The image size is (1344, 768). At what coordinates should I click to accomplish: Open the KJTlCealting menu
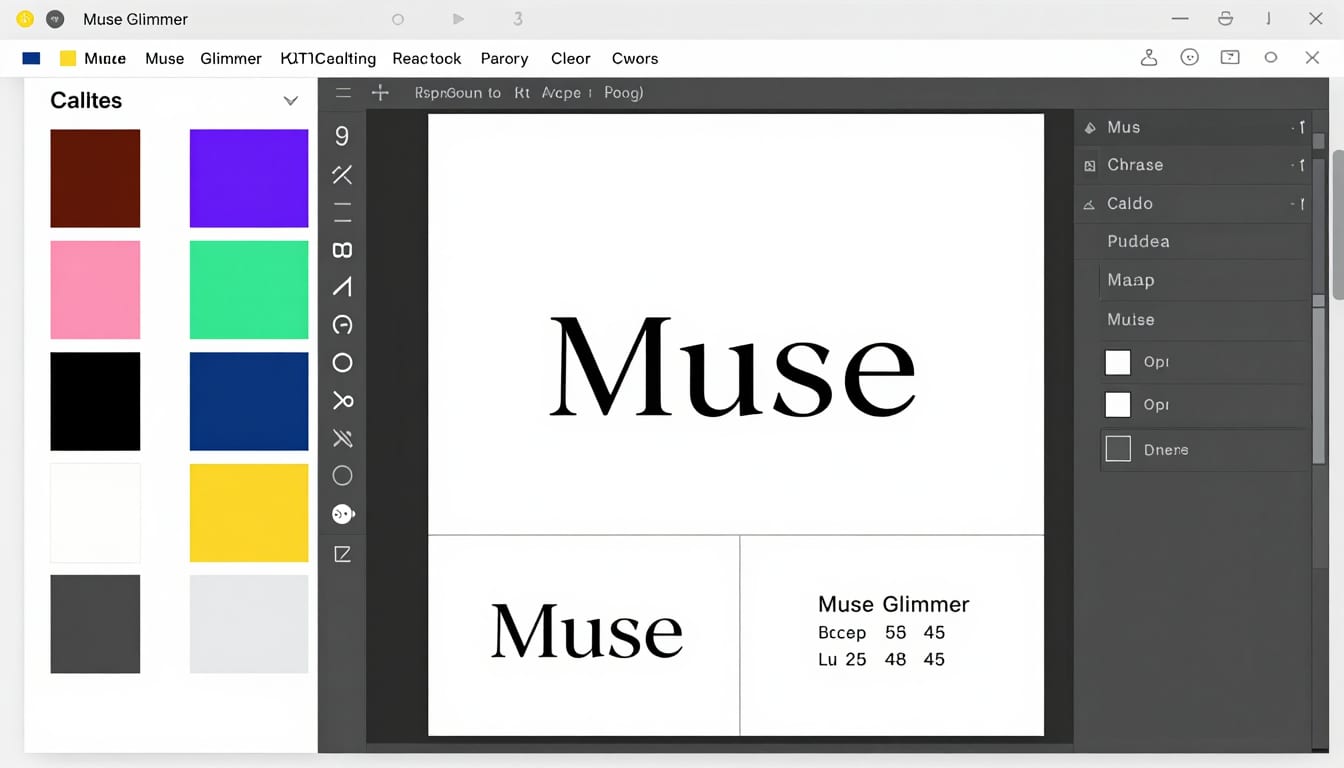tap(328, 59)
